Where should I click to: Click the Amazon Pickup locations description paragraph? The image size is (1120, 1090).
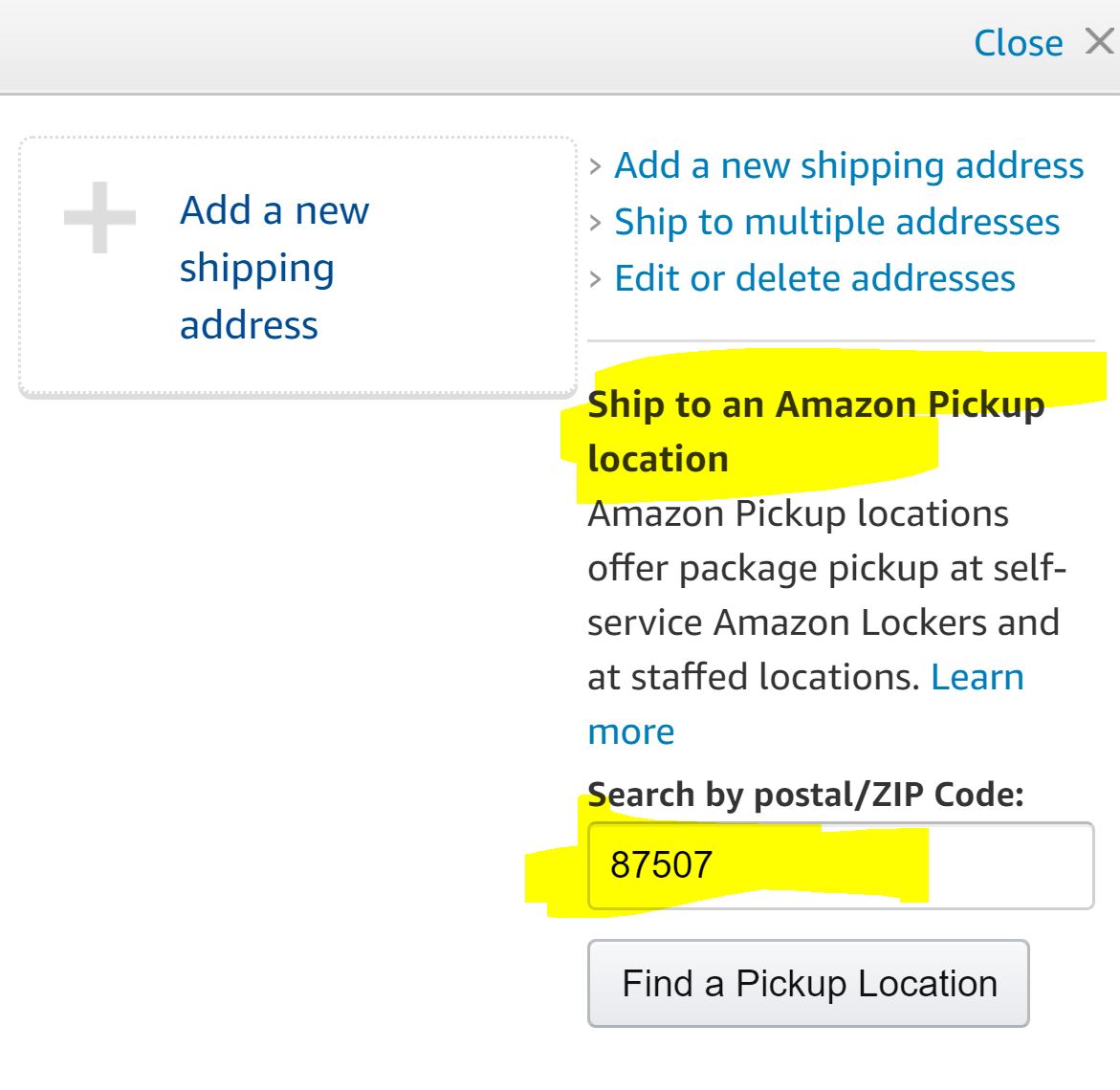823,595
